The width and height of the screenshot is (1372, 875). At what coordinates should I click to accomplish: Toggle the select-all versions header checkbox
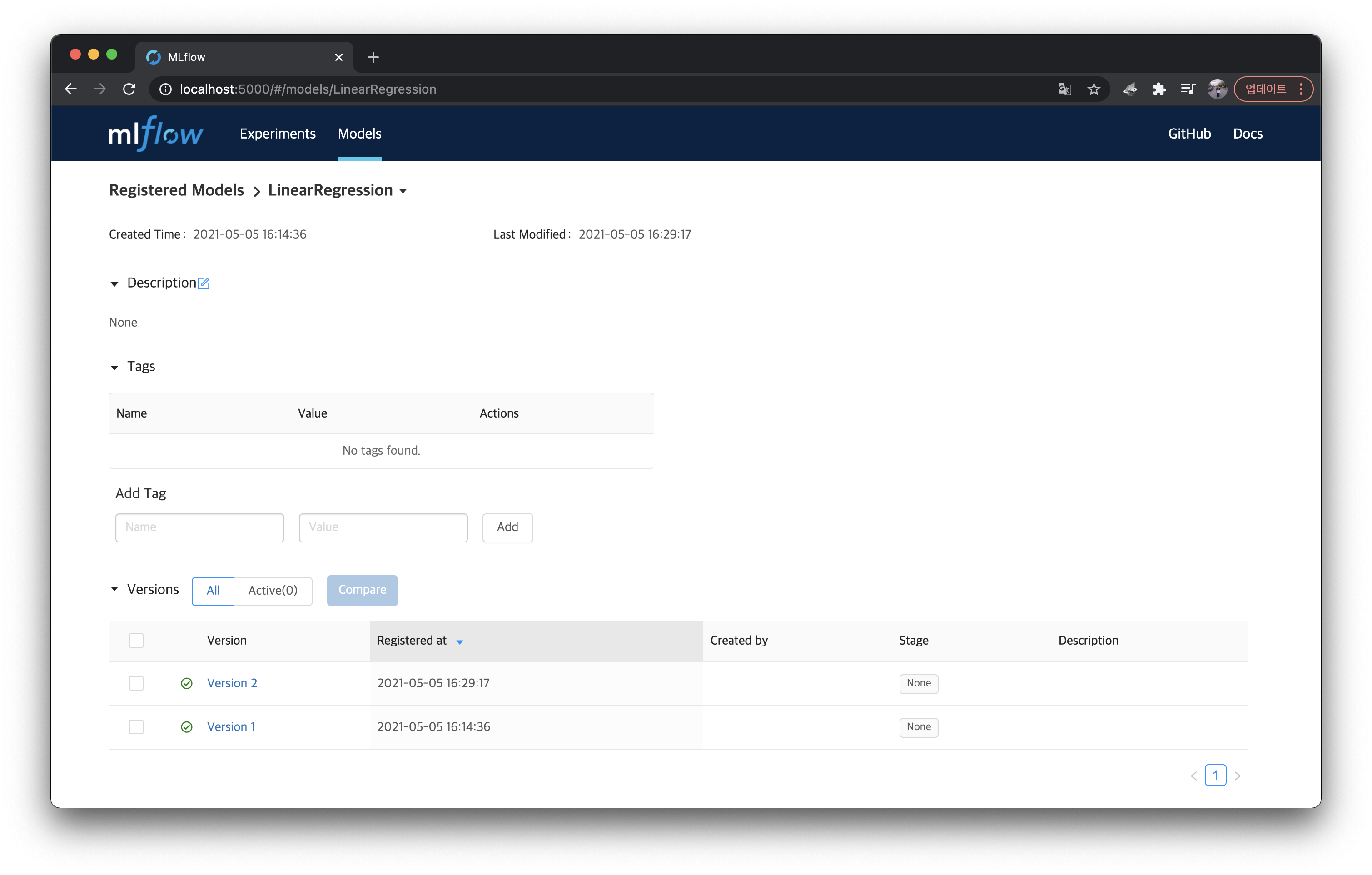coord(136,640)
